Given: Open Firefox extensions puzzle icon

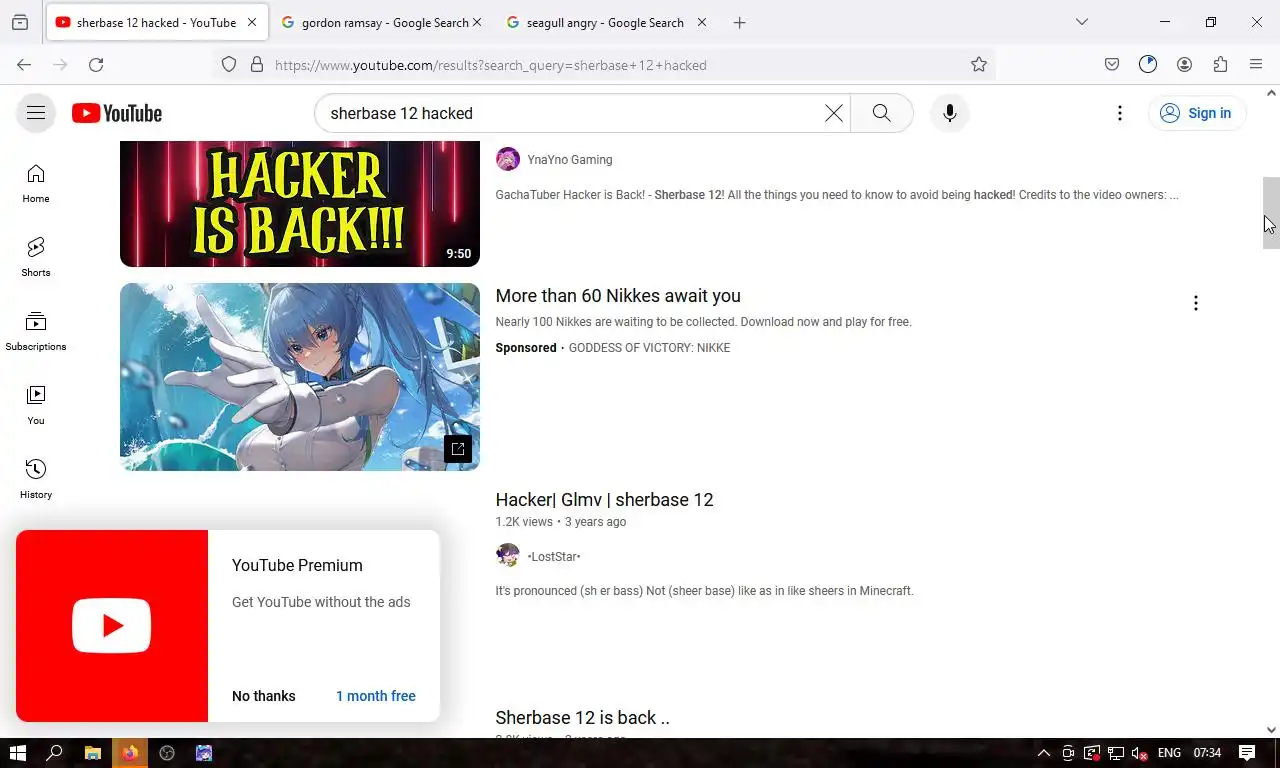Looking at the screenshot, I should click(x=1220, y=65).
